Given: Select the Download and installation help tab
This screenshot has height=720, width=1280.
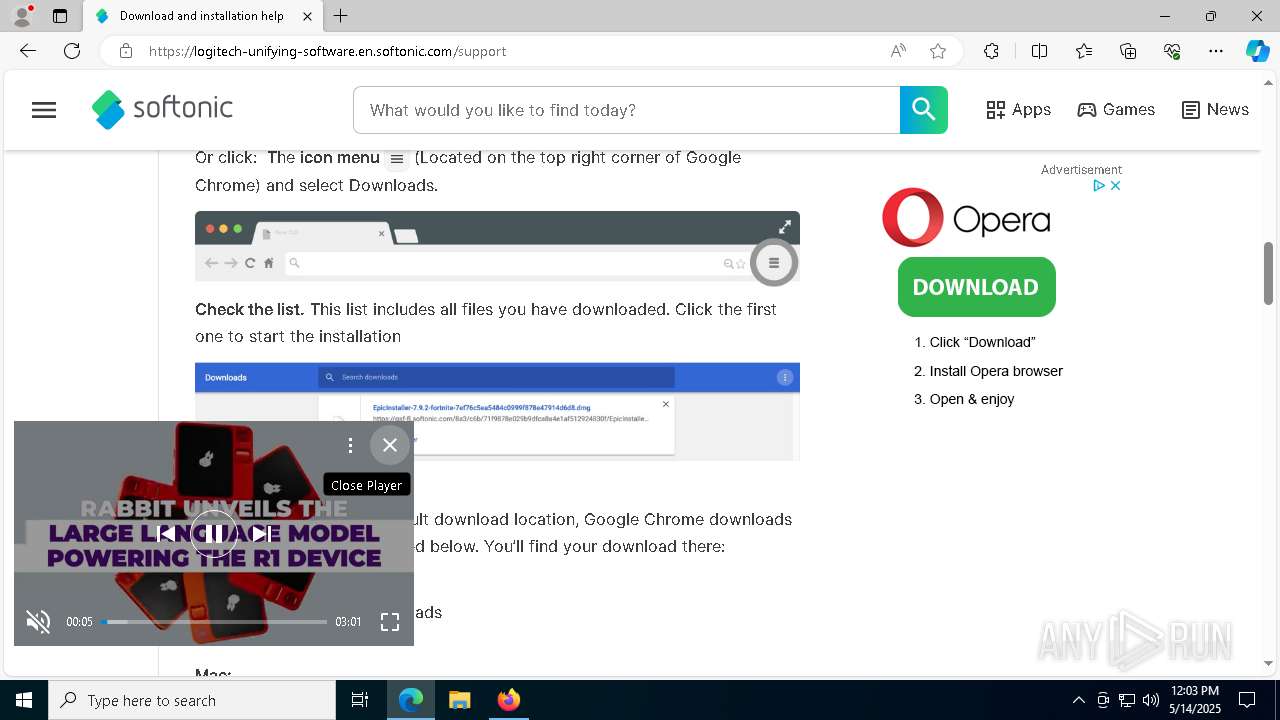Looking at the screenshot, I should click(202, 16).
